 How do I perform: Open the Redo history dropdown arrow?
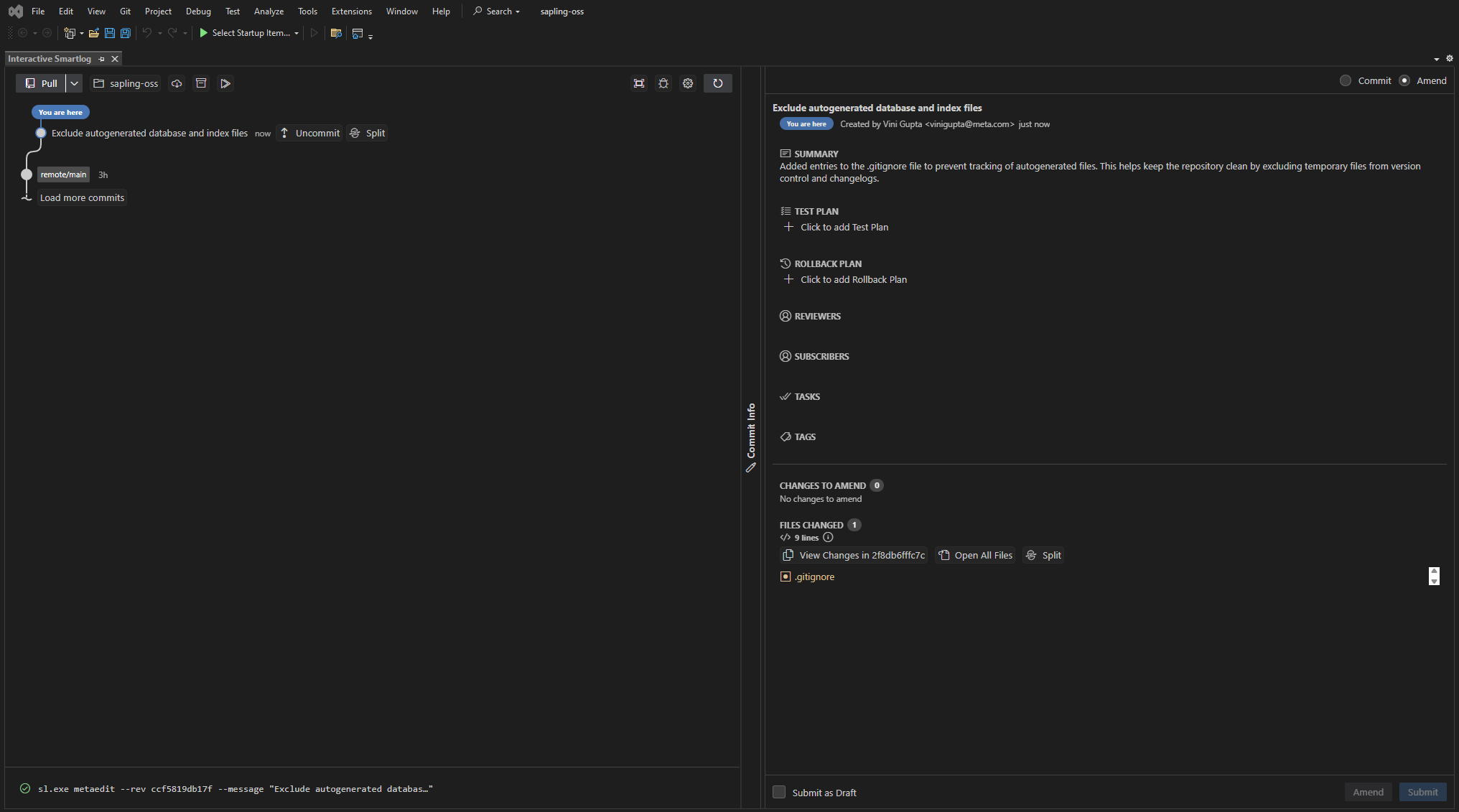tap(185, 33)
